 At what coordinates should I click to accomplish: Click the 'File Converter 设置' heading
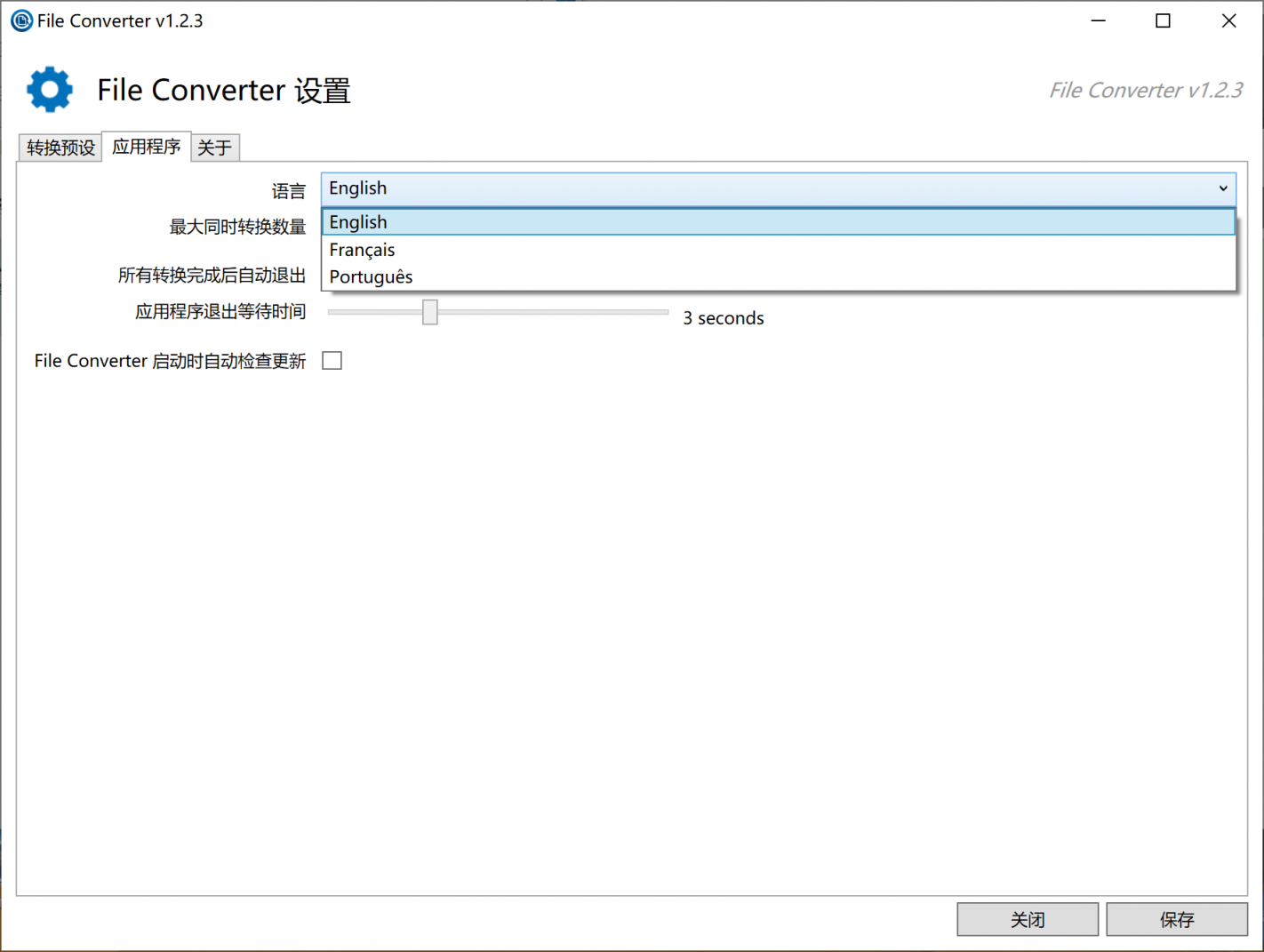pos(224,91)
